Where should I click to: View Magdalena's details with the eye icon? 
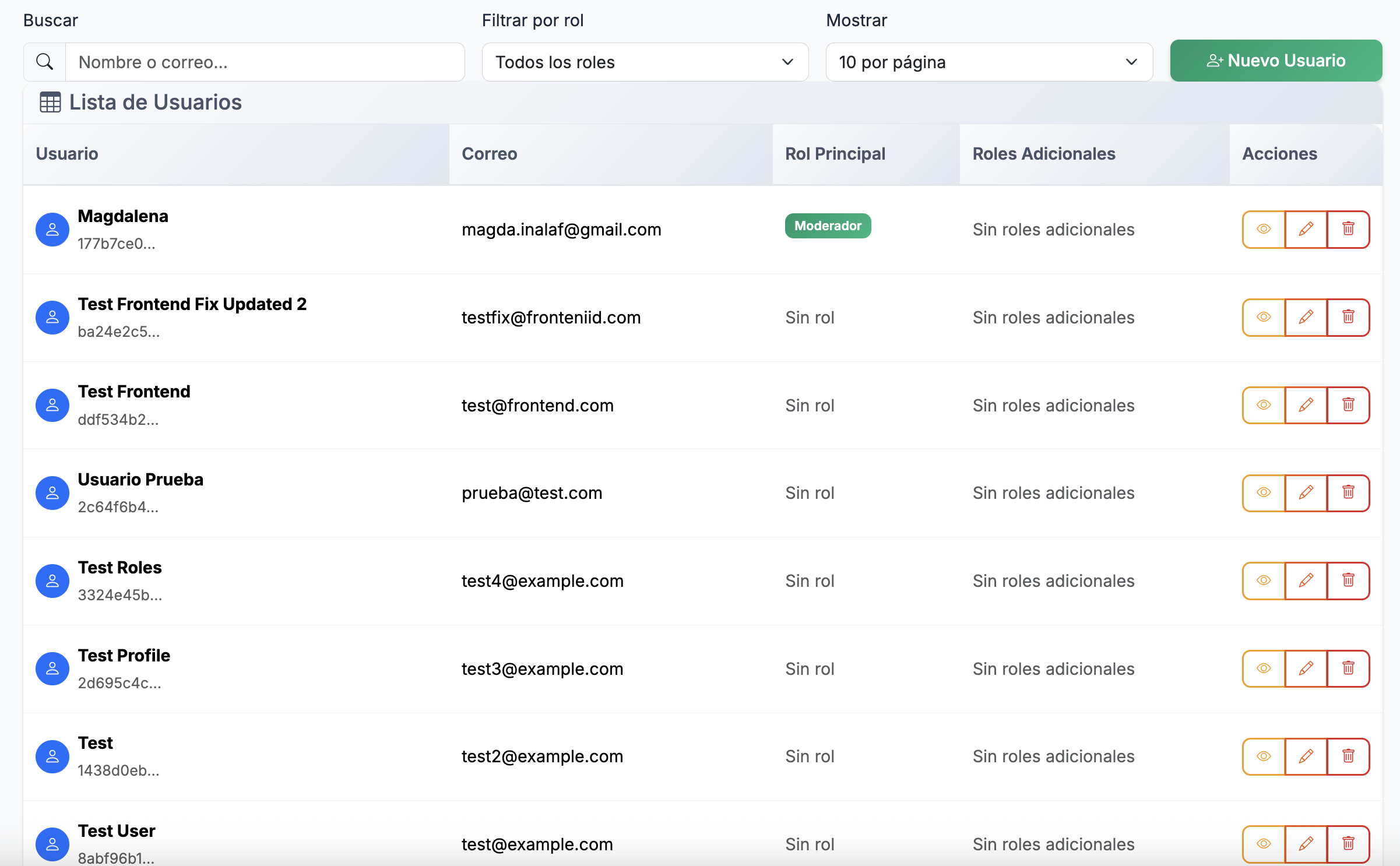(1264, 229)
